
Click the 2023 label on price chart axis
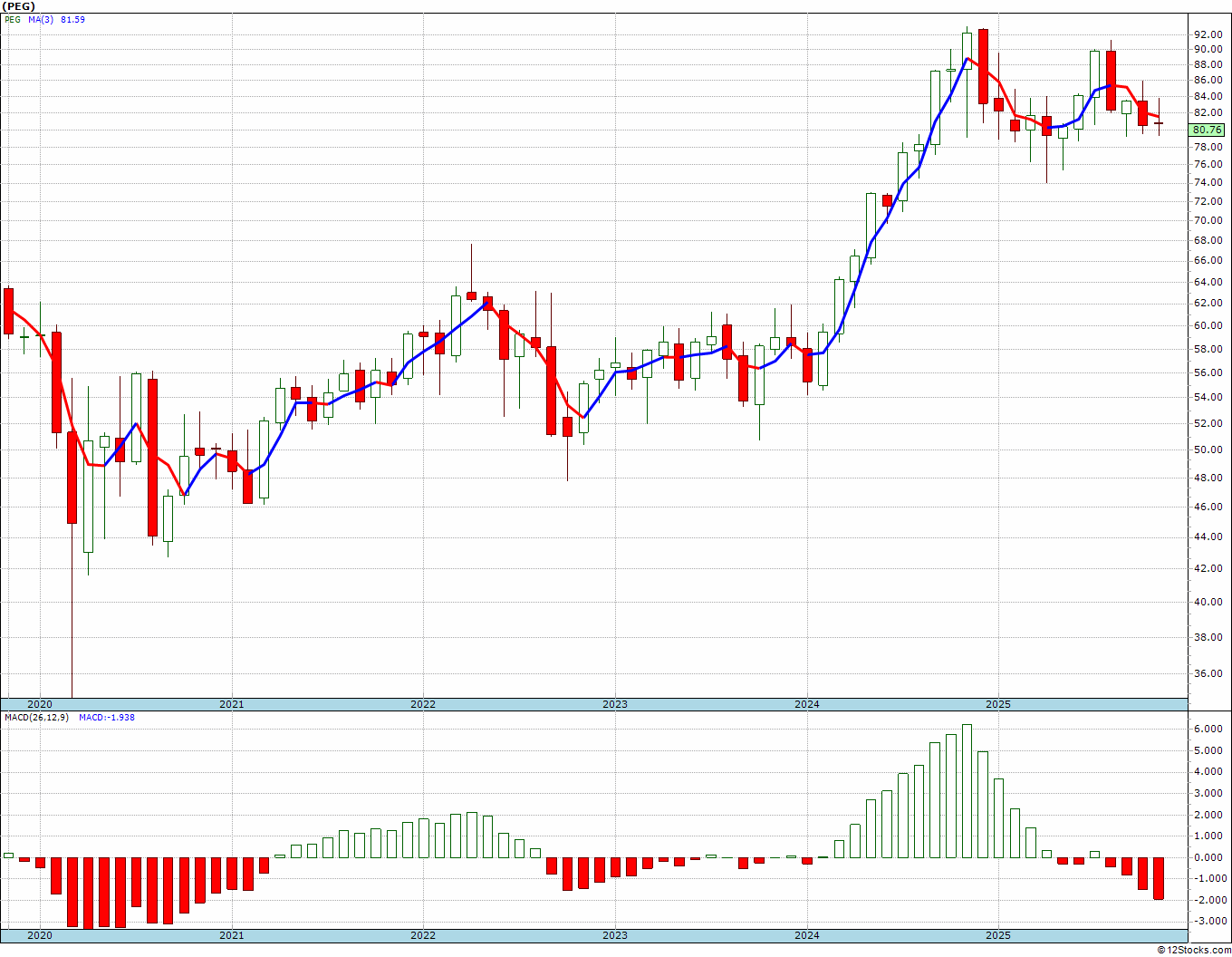[x=615, y=704]
